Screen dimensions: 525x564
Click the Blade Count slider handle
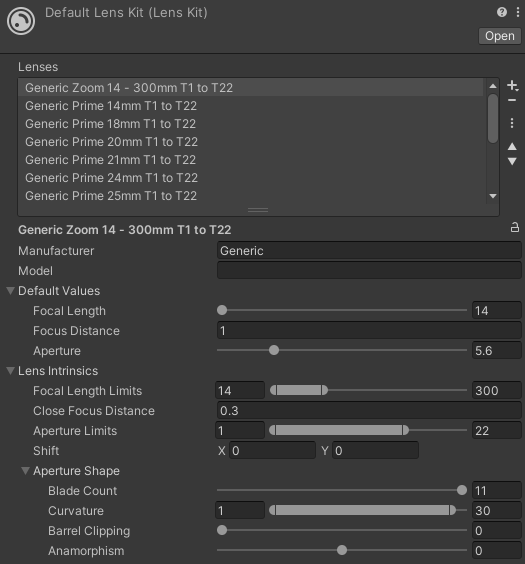(461, 490)
